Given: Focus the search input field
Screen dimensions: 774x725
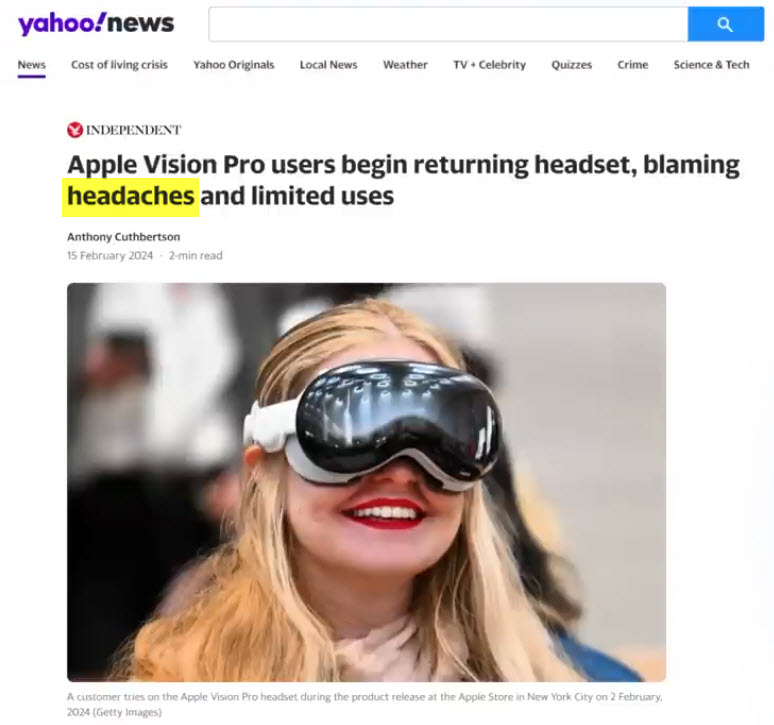Looking at the screenshot, I should click(448, 24).
